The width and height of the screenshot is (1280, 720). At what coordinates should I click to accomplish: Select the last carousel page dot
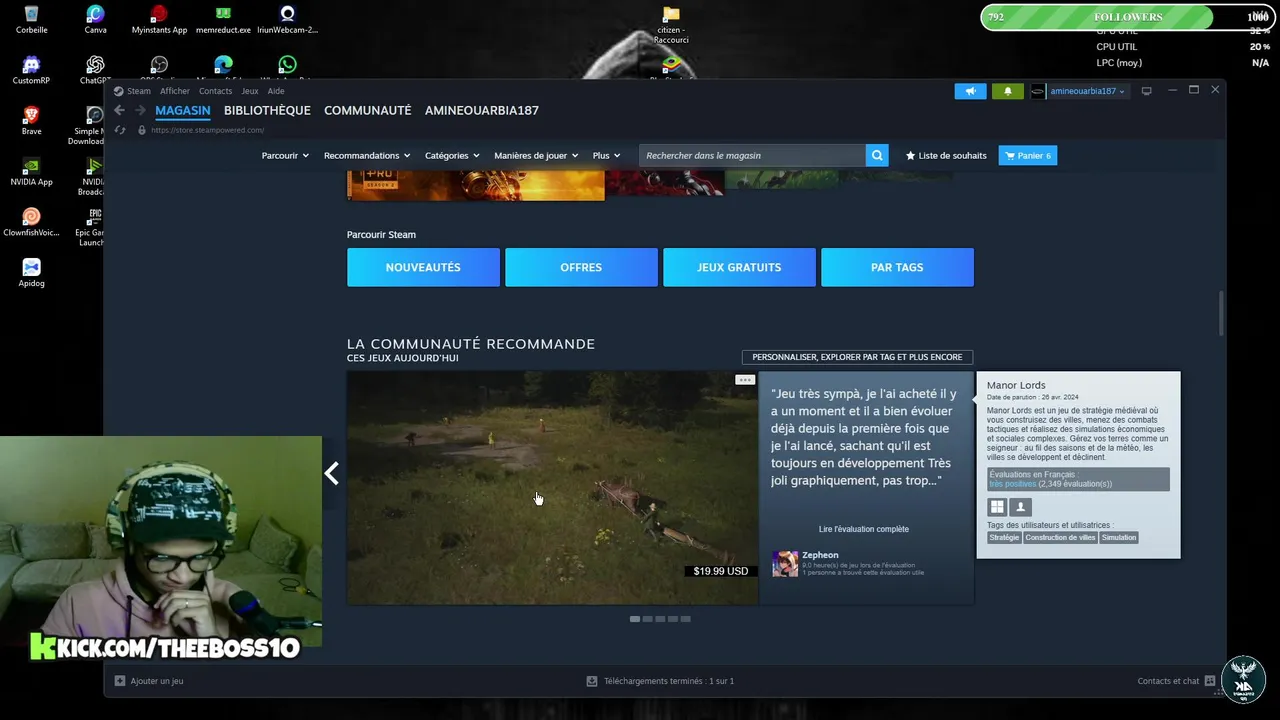point(685,619)
